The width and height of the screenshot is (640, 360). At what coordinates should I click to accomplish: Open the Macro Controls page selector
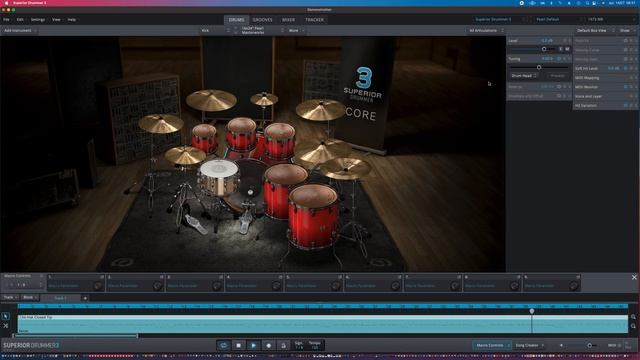[24, 285]
